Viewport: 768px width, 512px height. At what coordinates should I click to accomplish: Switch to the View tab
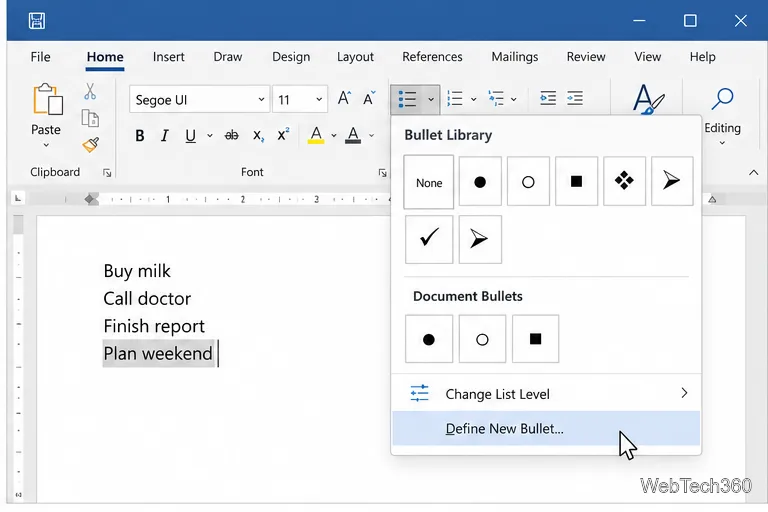(648, 57)
